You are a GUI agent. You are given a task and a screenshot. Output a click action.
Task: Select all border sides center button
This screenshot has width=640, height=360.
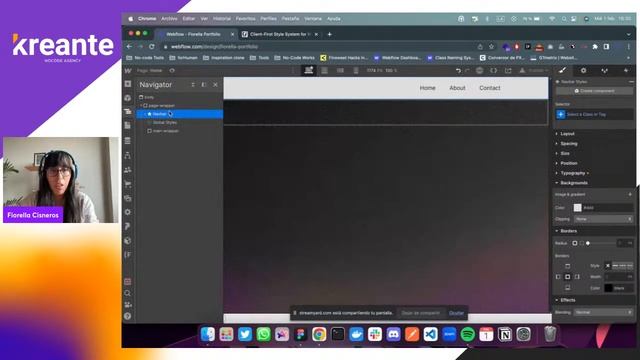click(x=567, y=277)
